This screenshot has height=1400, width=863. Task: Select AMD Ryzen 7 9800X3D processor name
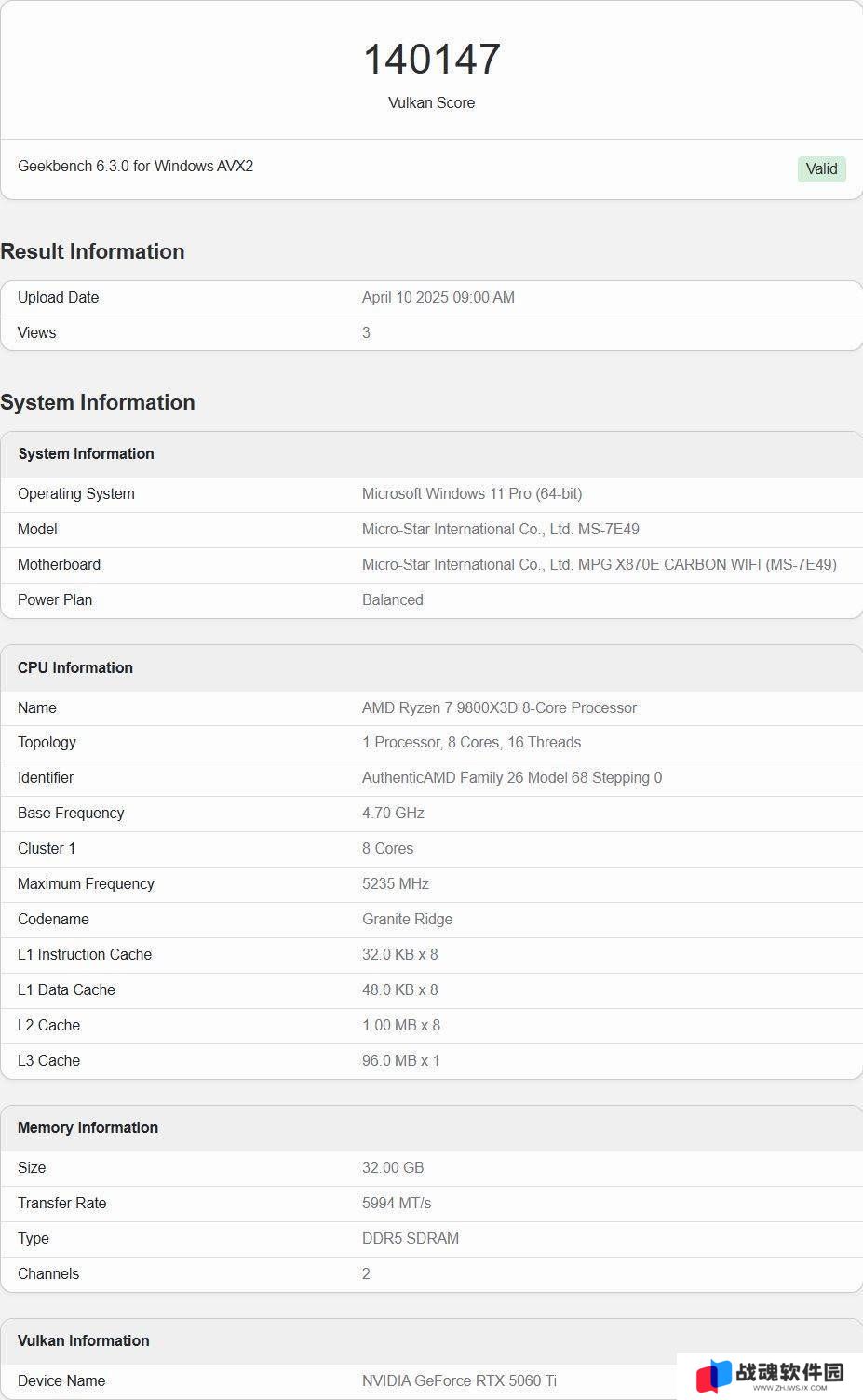click(499, 707)
